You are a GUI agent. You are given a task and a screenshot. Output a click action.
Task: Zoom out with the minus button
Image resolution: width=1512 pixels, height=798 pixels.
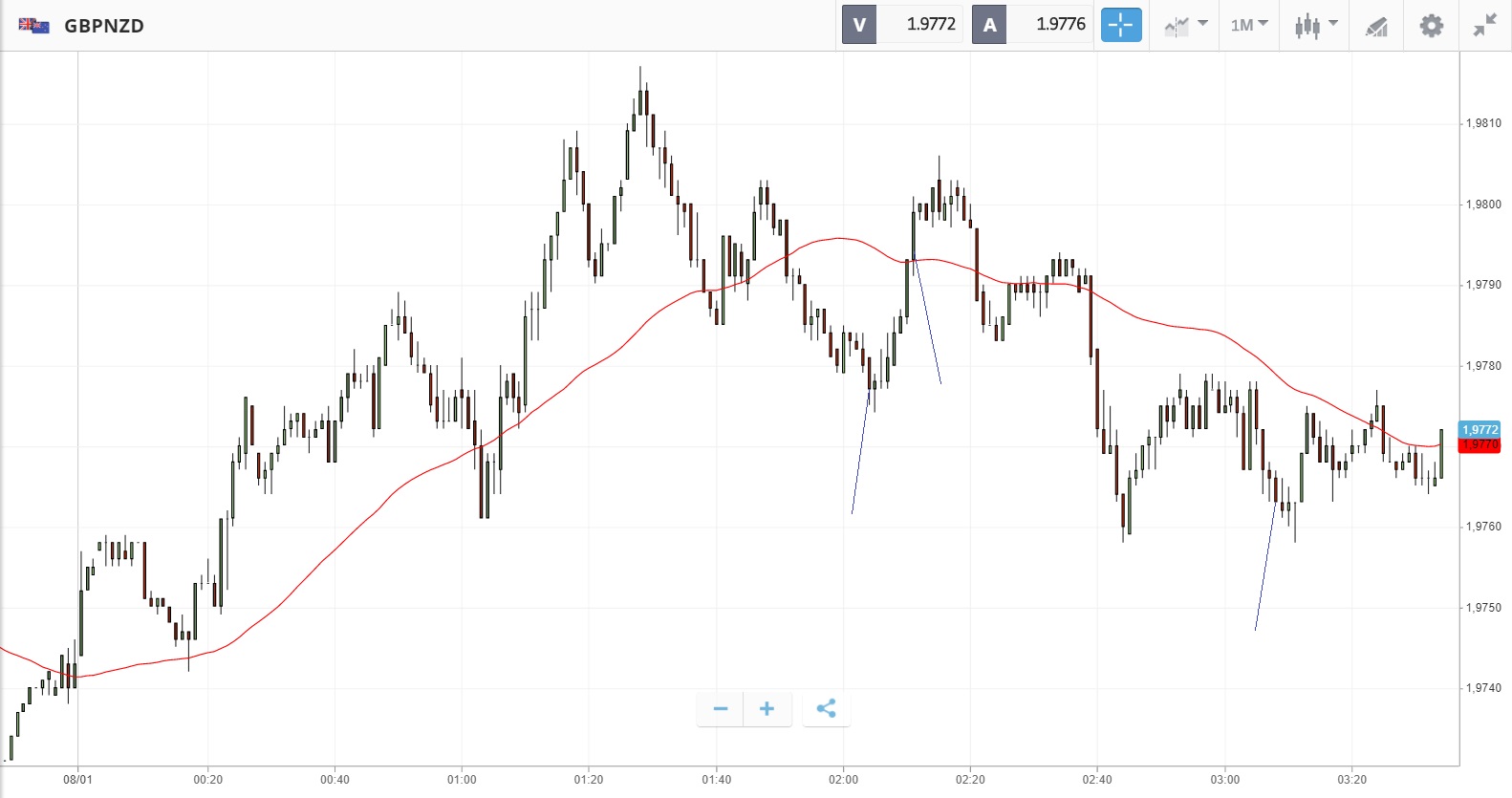point(721,708)
